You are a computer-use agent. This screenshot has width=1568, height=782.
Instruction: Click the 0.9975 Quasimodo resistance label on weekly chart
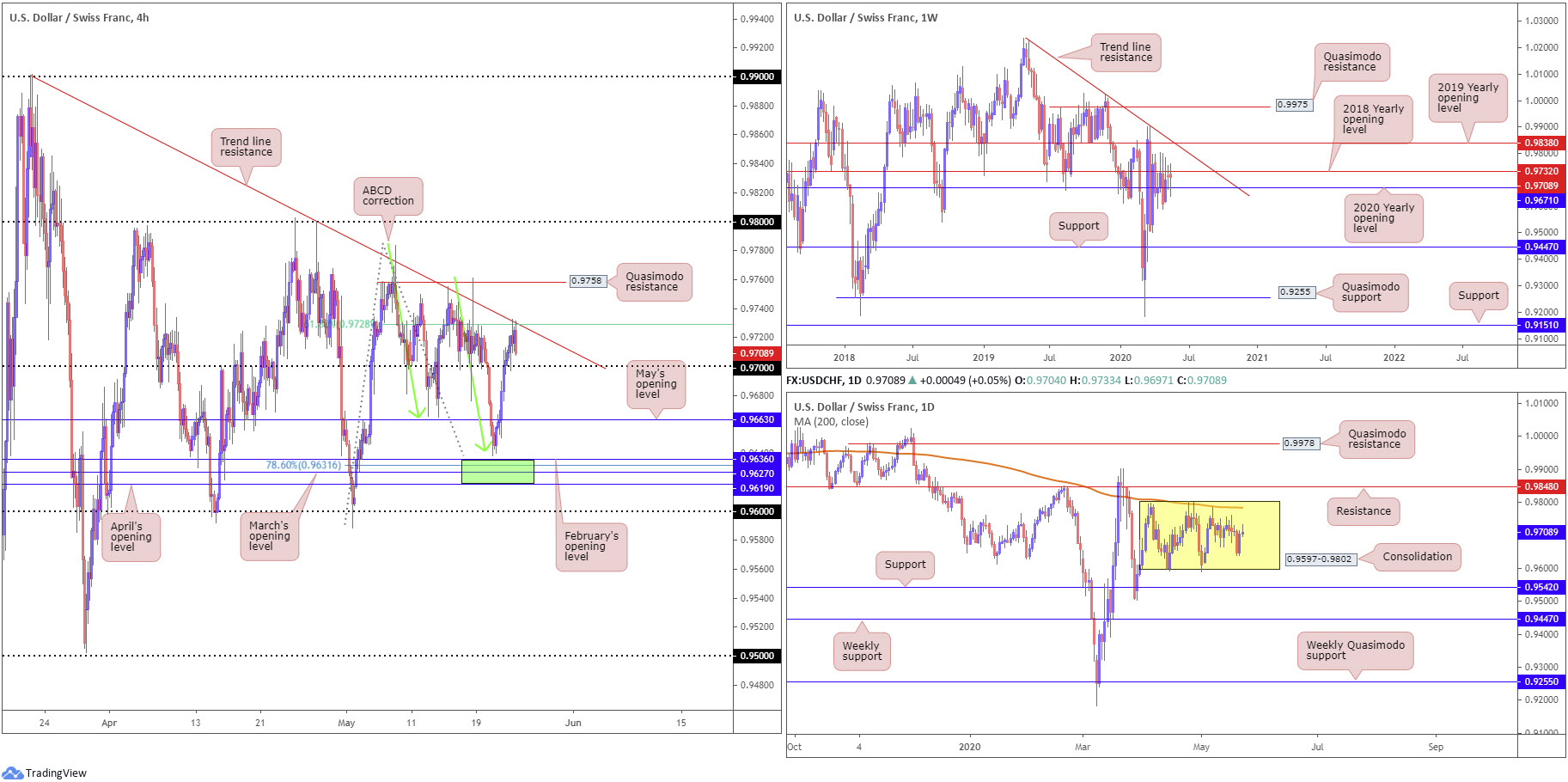tap(1293, 105)
